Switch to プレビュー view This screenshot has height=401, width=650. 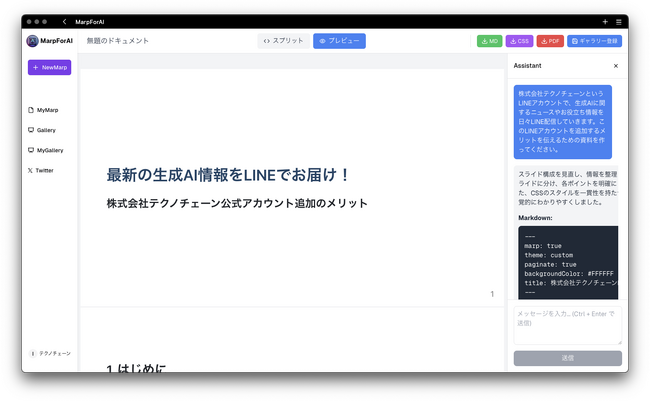pos(339,41)
